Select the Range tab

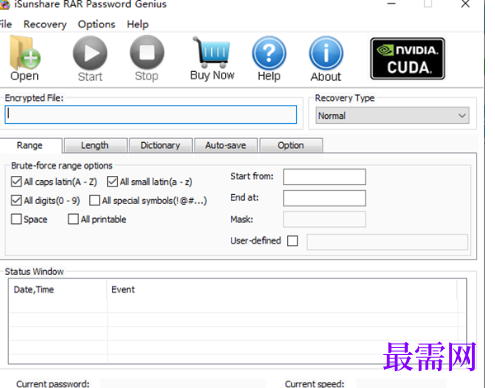(30, 145)
